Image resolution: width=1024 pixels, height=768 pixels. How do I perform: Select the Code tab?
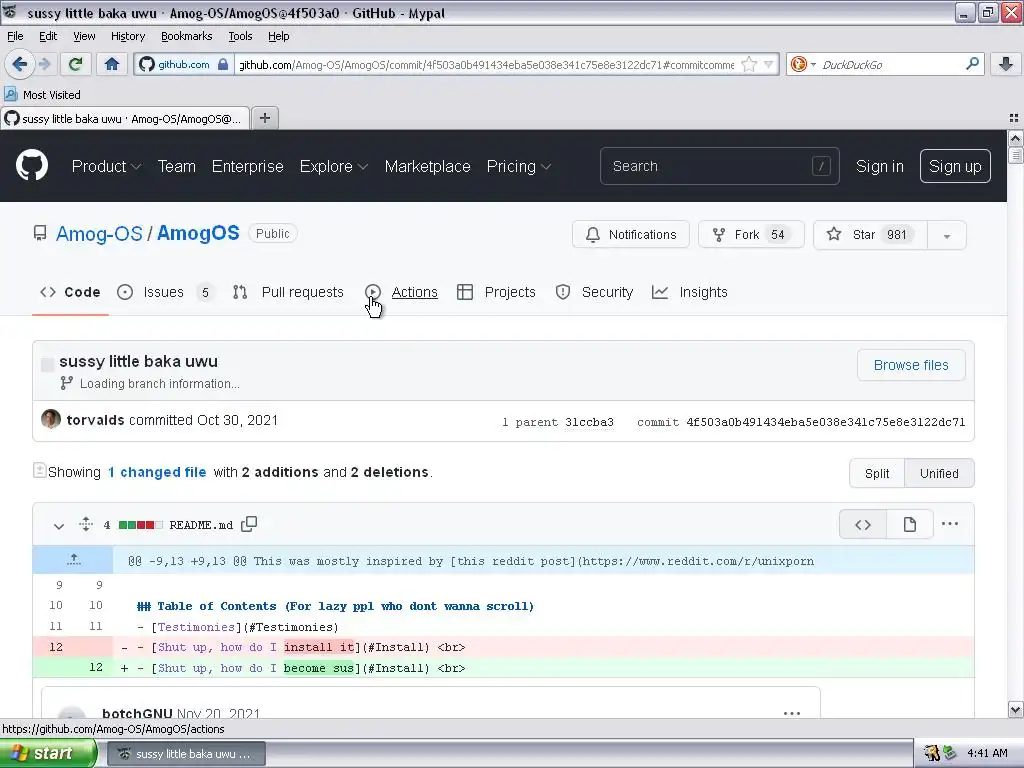[70, 292]
